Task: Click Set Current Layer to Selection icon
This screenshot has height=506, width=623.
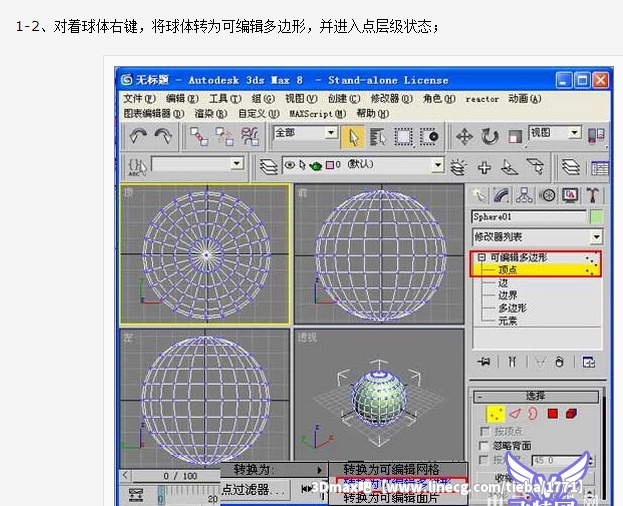Action: 535,167
